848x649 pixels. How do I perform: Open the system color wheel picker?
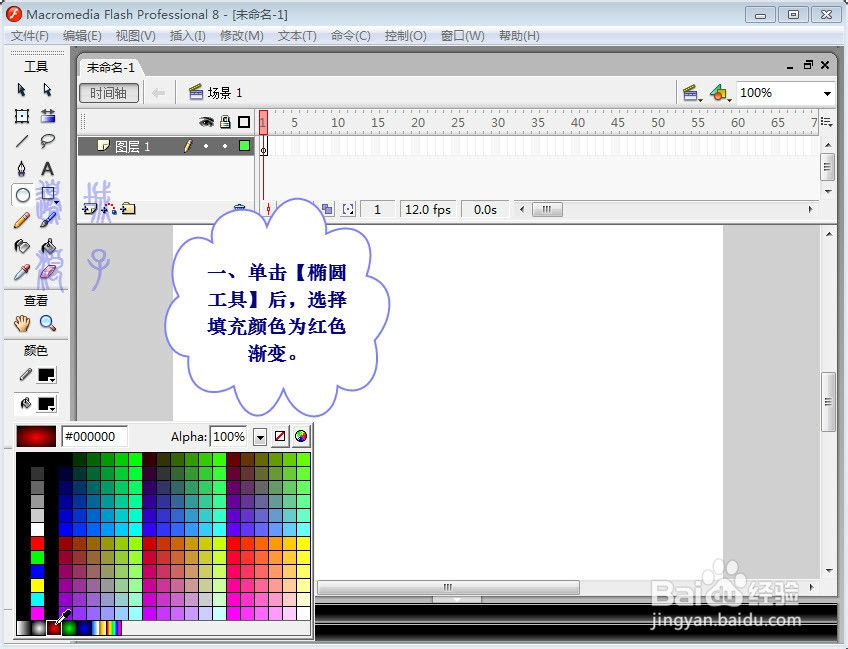coord(301,436)
